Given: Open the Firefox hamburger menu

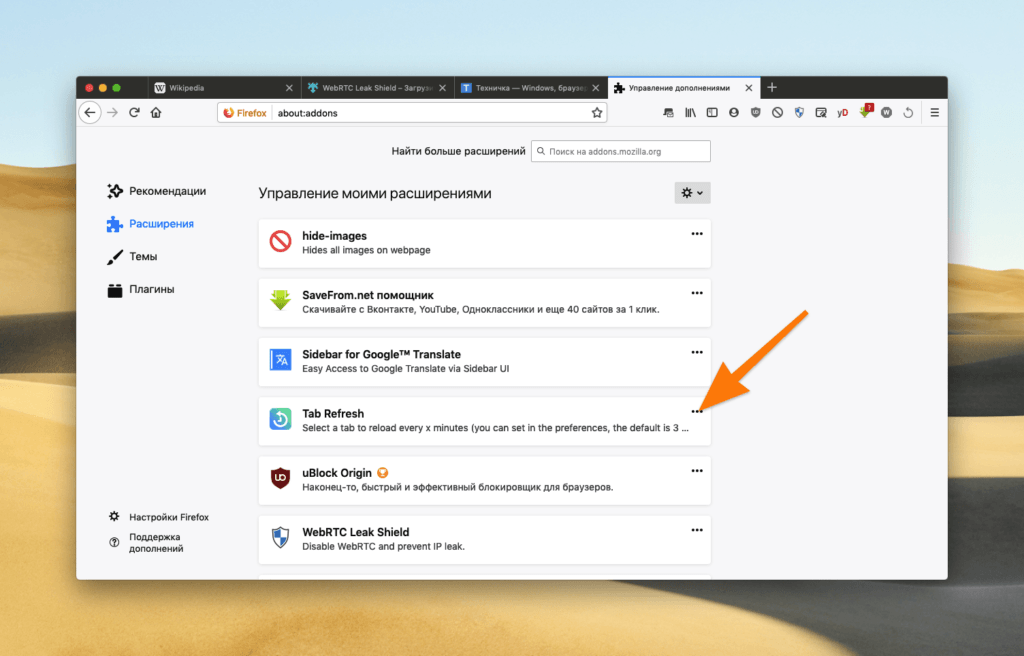Looking at the screenshot, I should pos(935,112).
